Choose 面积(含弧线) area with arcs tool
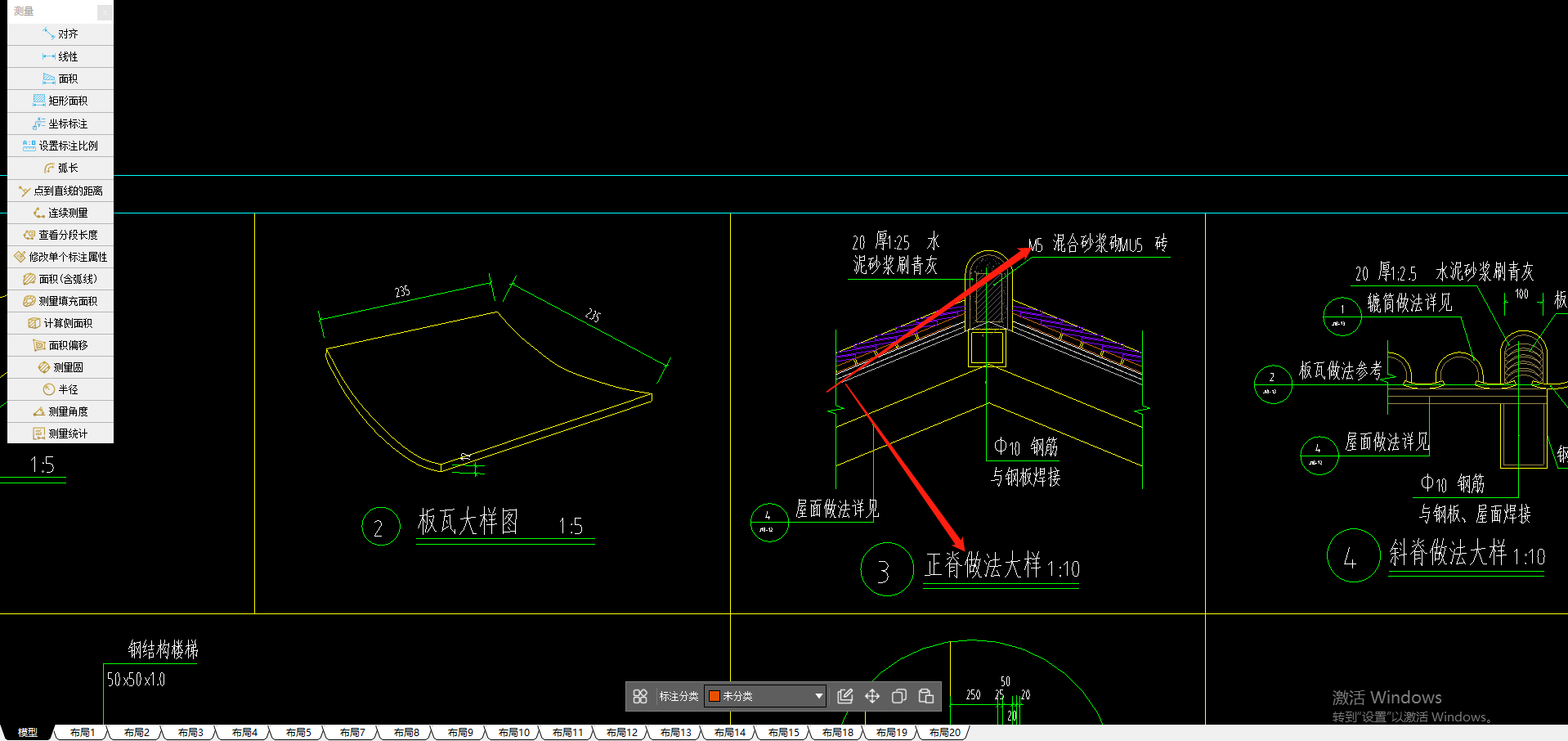The width and height of the screenshot is (1568, 741). point(60,279)
